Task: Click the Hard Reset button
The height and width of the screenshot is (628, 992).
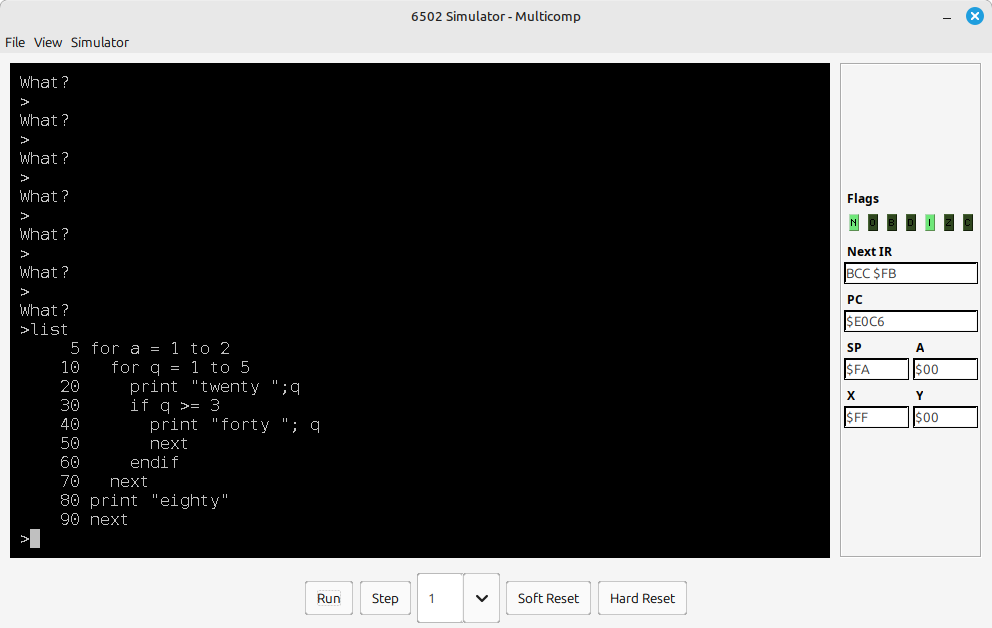Action: click(642, 598)
